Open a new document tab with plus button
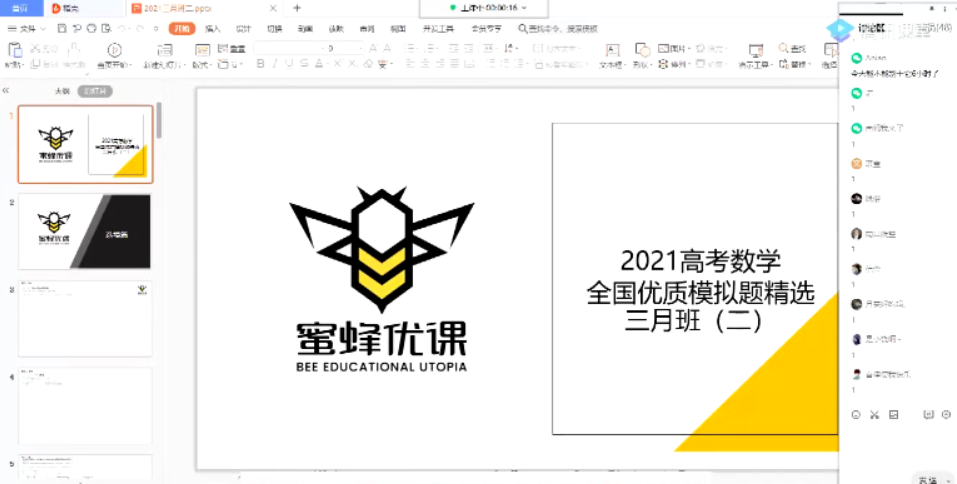 pyautogui.click(x=297, y=8)
